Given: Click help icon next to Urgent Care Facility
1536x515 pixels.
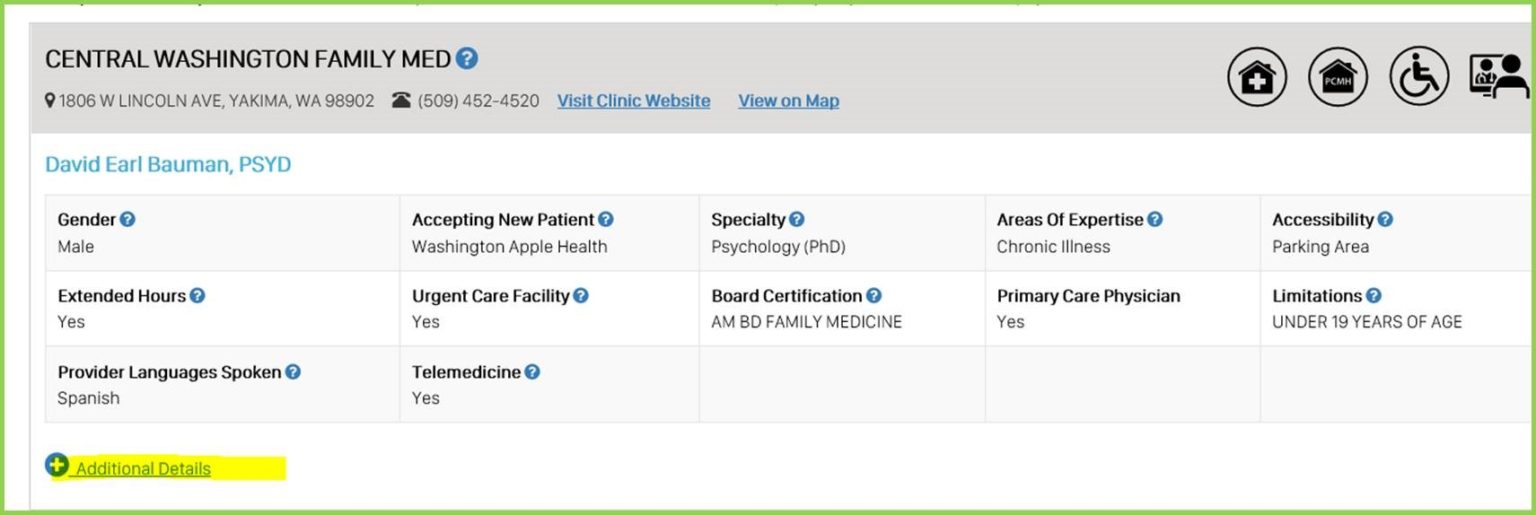Looking at the screenshot, I should tap(581, 296).
